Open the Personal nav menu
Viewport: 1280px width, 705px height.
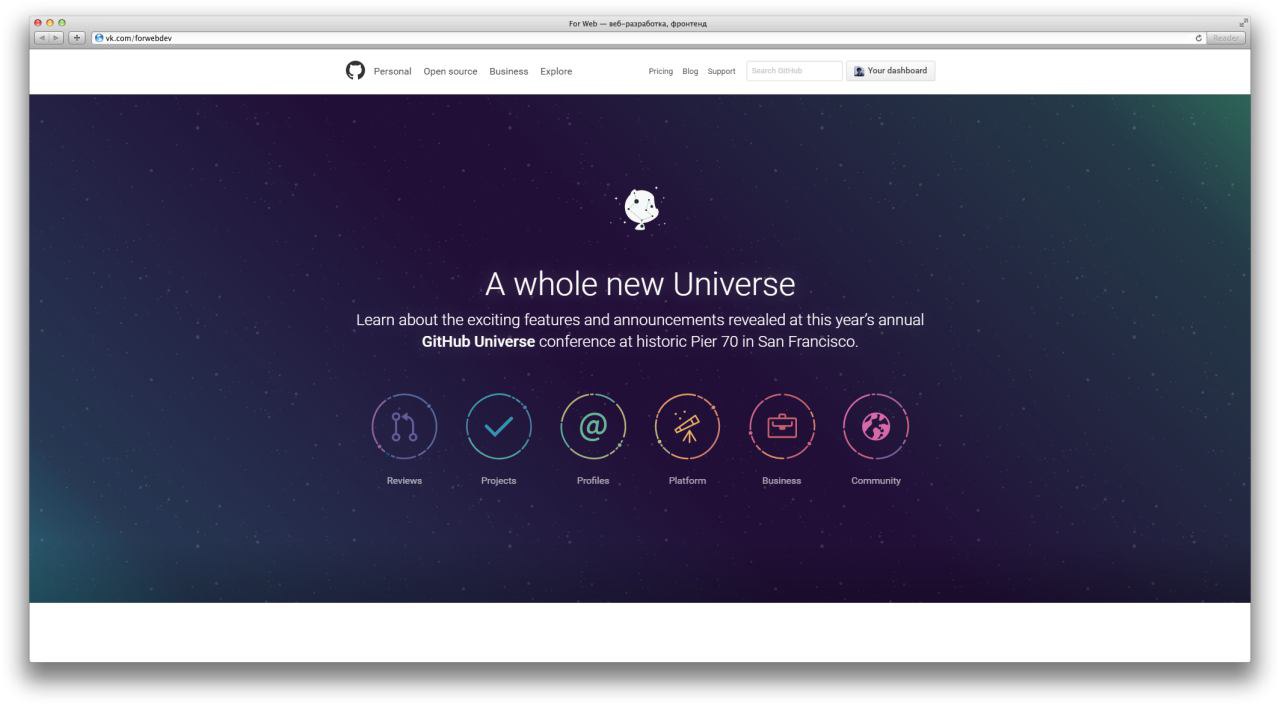coord(392,71)
